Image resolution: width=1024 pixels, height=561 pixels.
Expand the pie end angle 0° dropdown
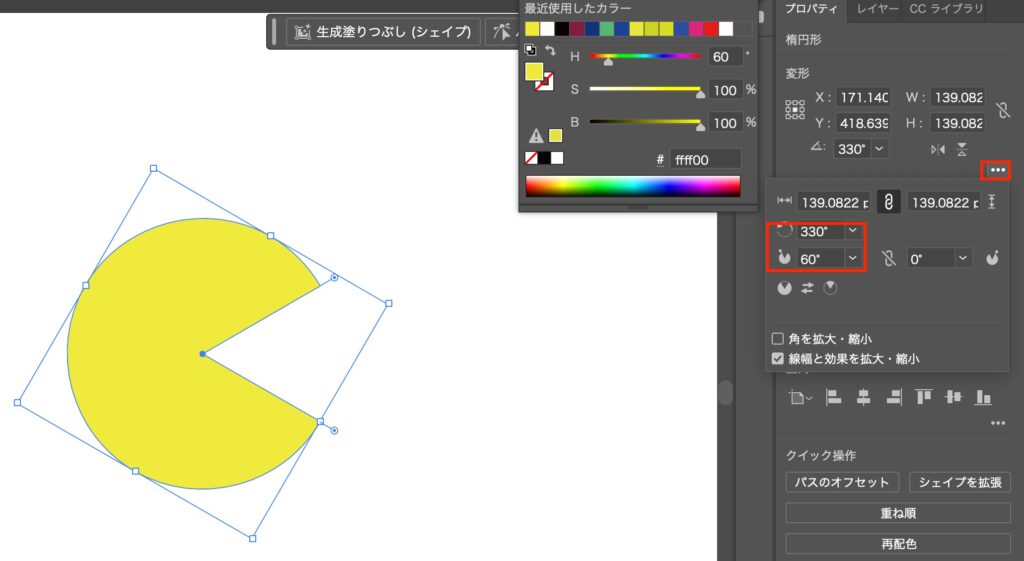pyautogui.click(x=962, y=258)
